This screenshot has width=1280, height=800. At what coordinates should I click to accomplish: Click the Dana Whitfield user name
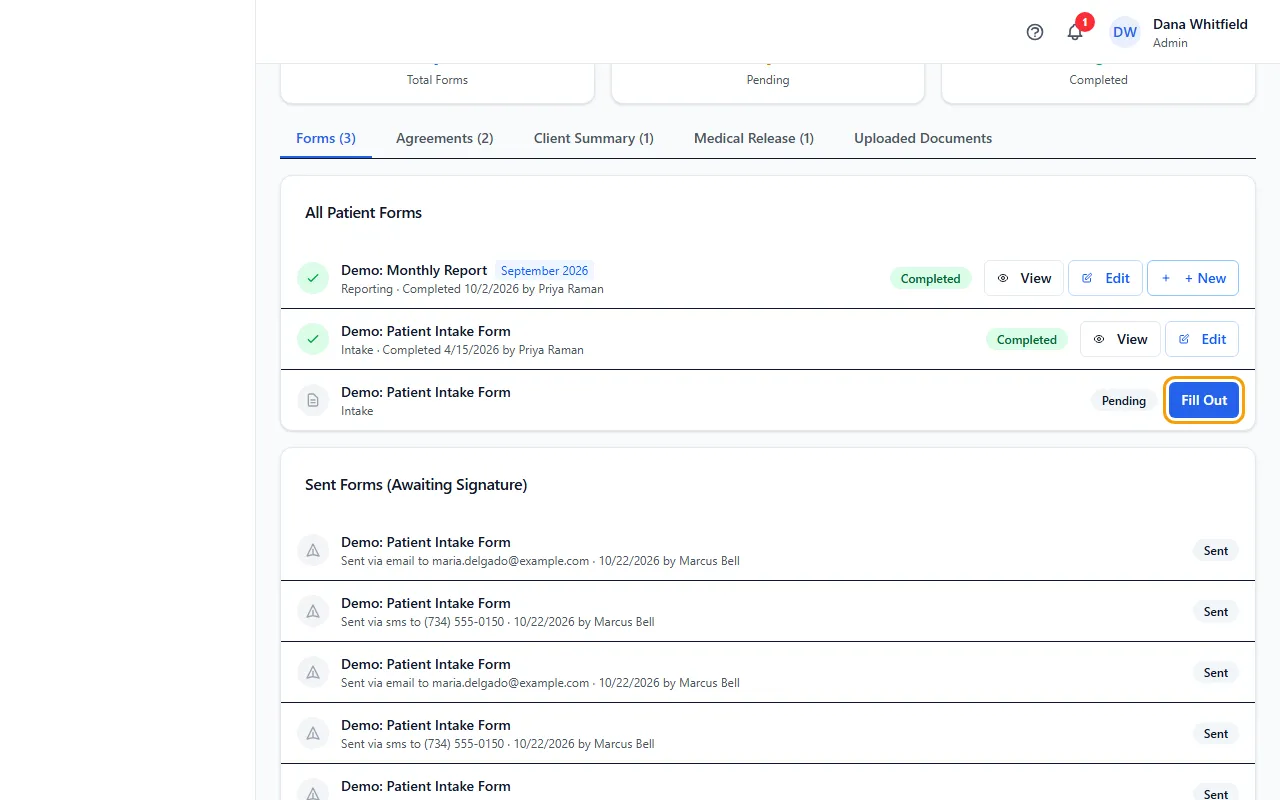pos(1200,24)
